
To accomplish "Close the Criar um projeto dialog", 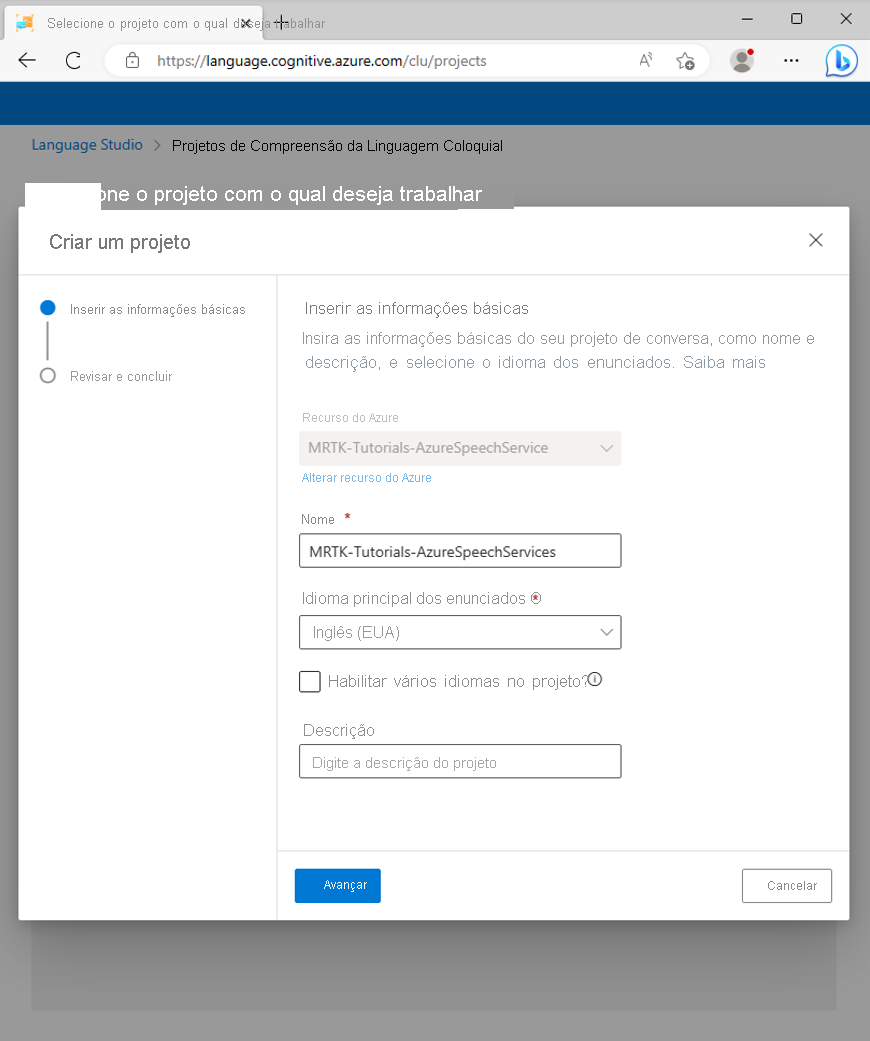I will click(x=816, y=240).
